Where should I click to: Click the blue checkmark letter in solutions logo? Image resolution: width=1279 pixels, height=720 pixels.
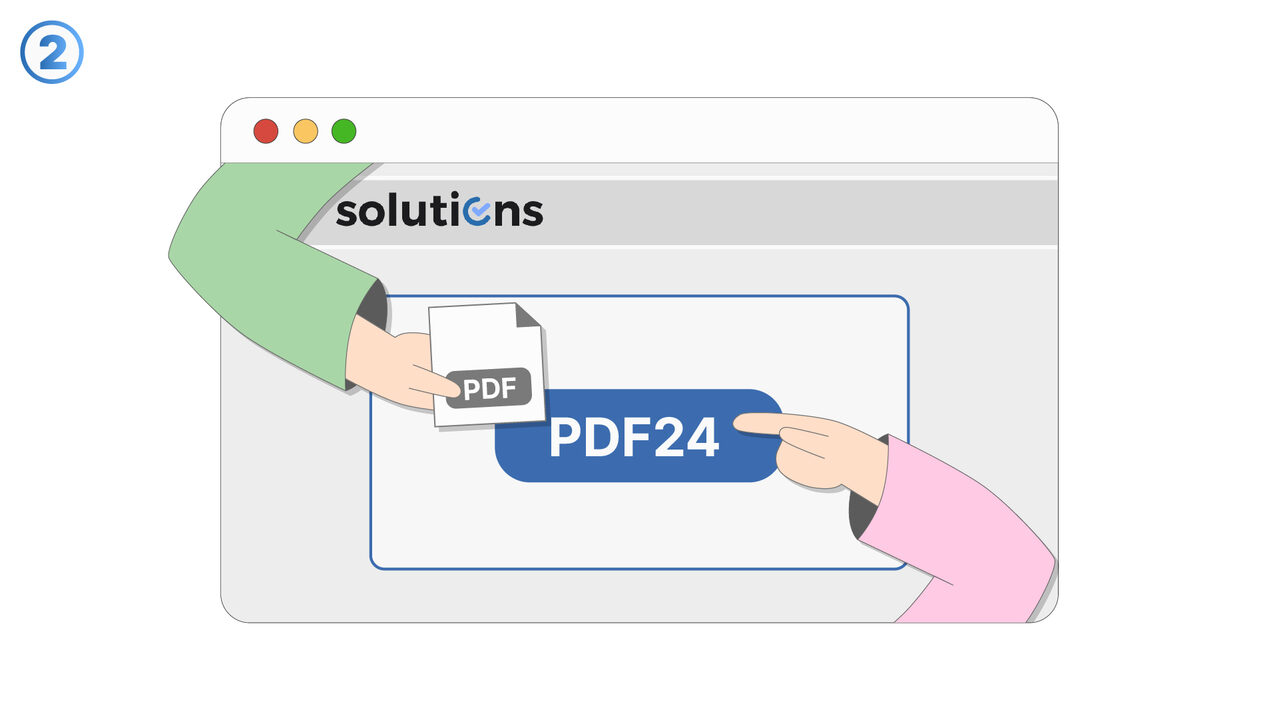478,212
